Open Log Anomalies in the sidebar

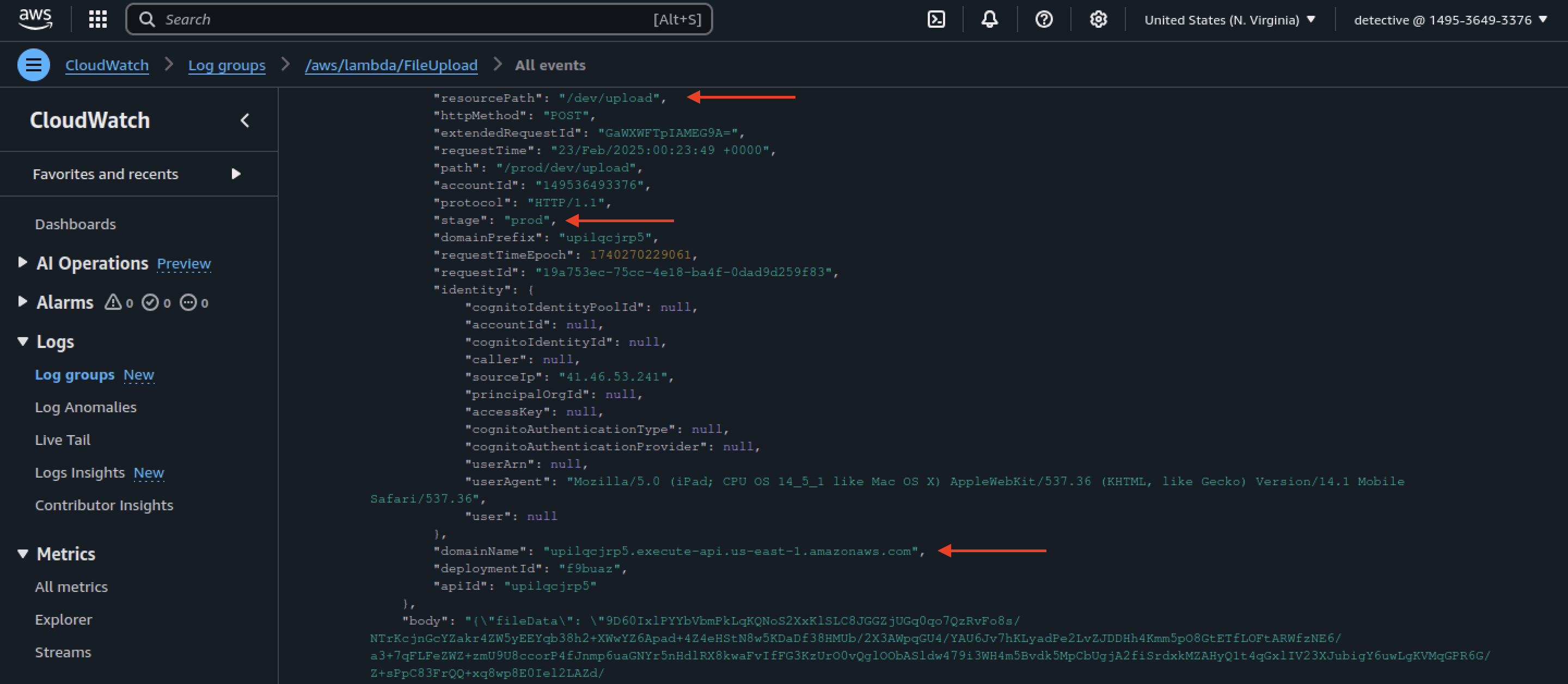click(86, 407)
